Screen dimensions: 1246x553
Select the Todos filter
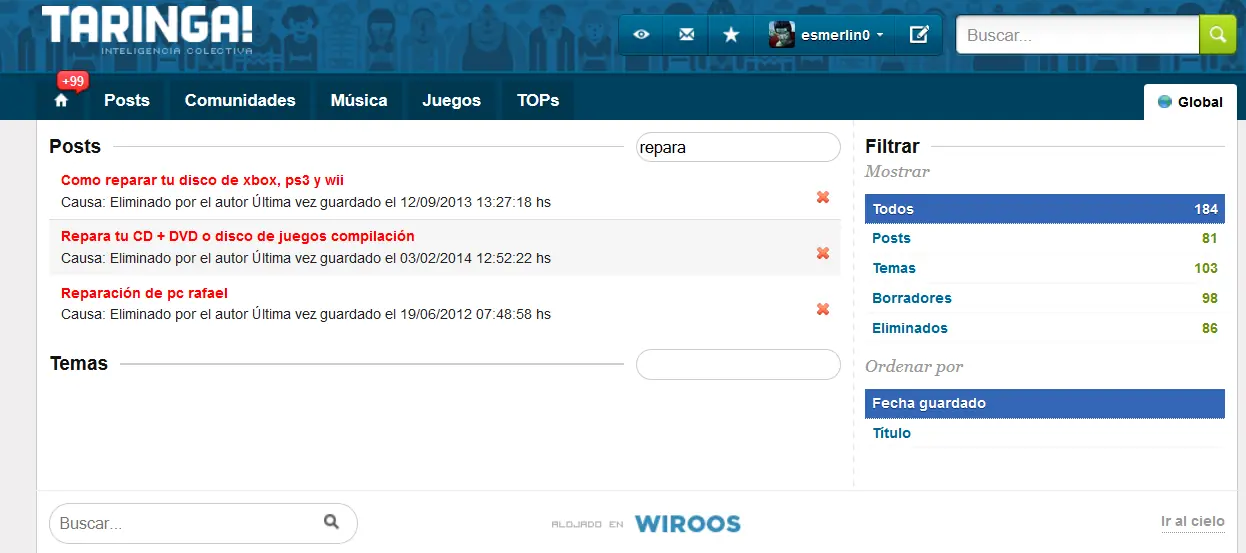[x=1045, y=209]
